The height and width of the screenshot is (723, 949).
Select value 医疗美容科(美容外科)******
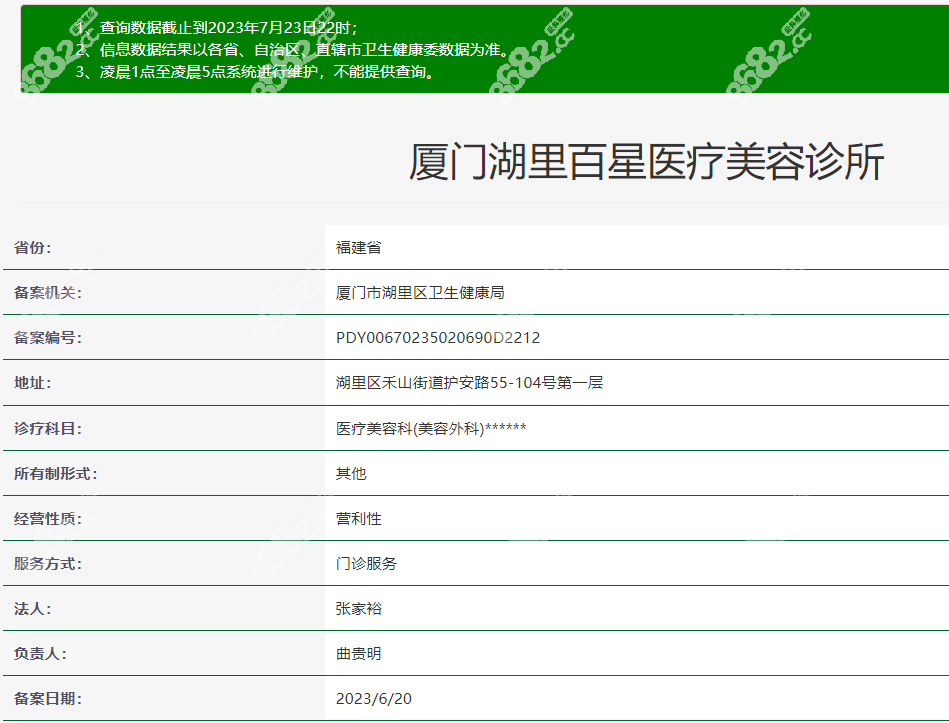pos(431,429)
